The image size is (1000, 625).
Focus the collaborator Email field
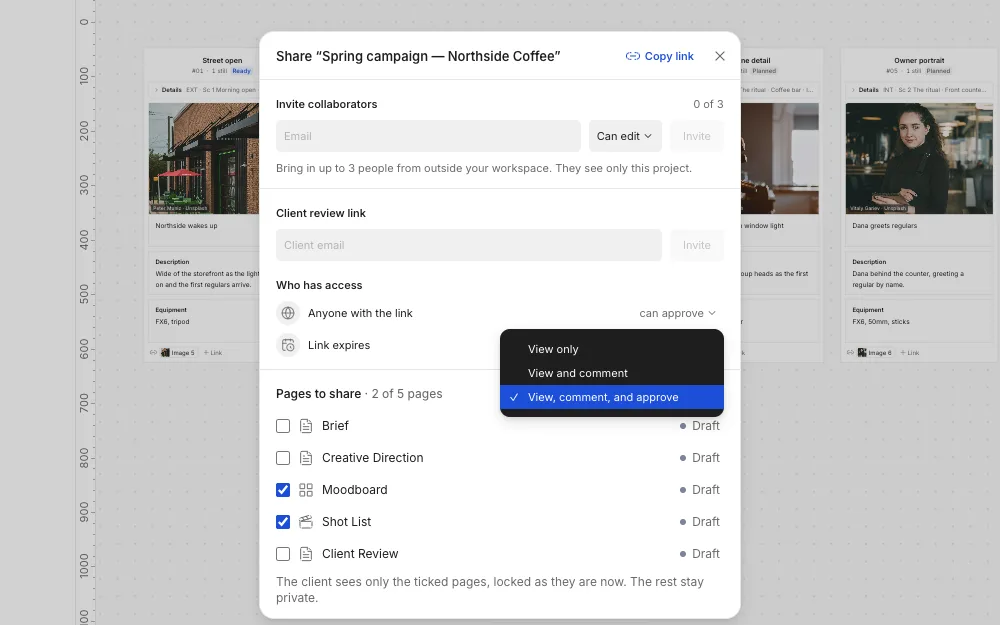tap(428, 136)
